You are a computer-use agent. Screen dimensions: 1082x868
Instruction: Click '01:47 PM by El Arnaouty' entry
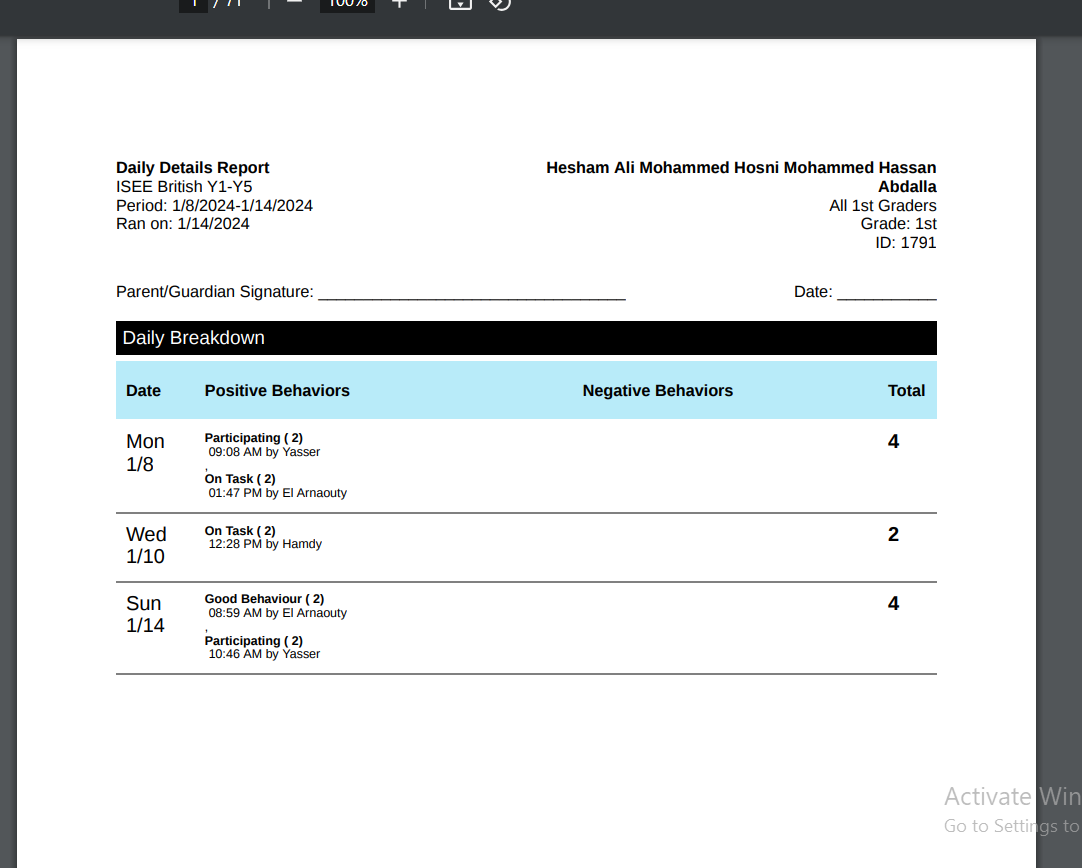tap(277, 493)
